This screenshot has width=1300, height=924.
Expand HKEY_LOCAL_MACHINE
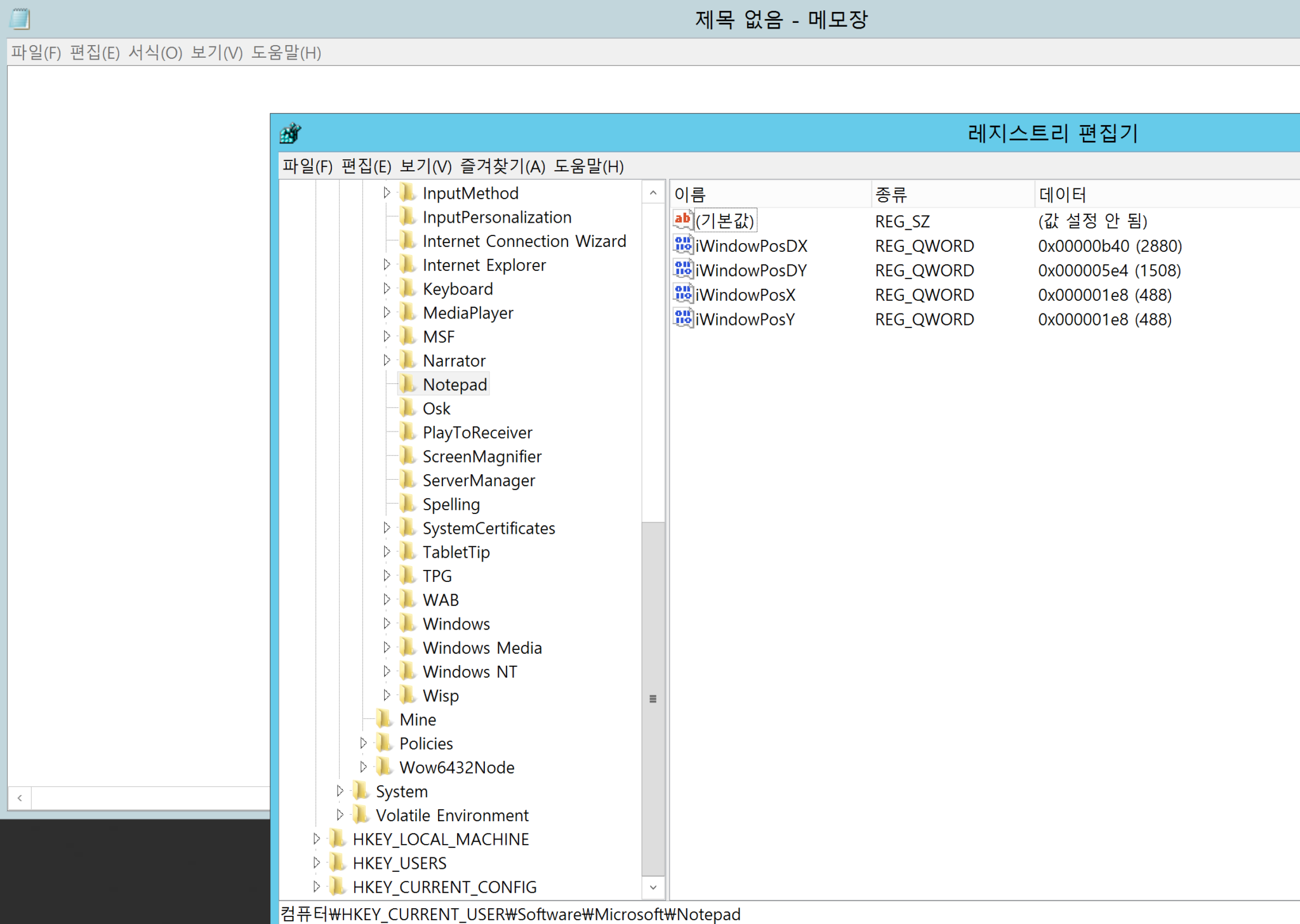point(317,838)
